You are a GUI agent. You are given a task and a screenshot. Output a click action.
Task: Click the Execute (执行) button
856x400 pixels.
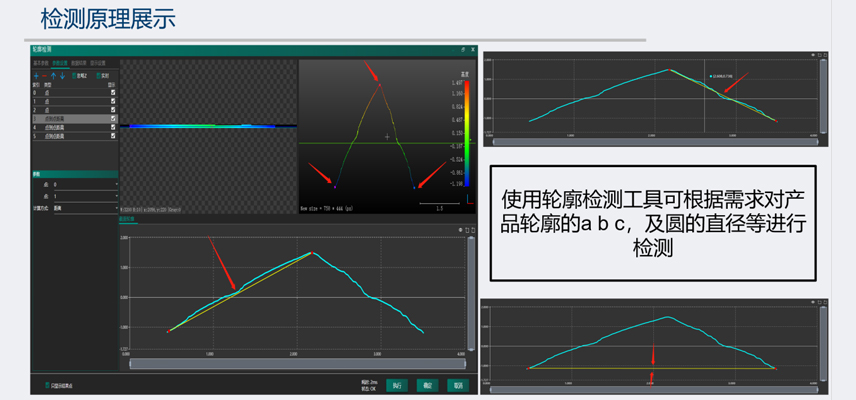[397, 384]
